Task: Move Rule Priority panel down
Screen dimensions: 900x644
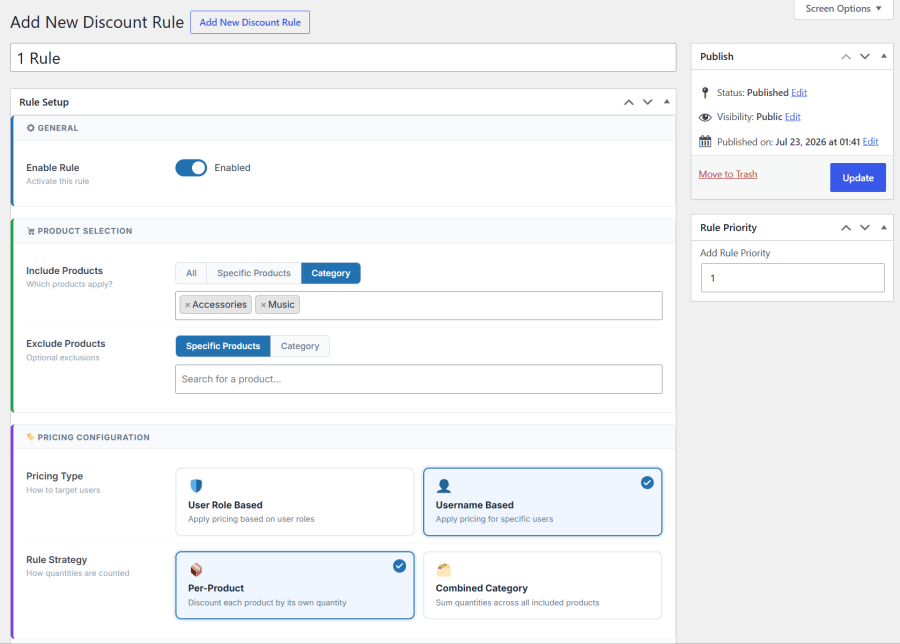Action: tap(865, 227)
